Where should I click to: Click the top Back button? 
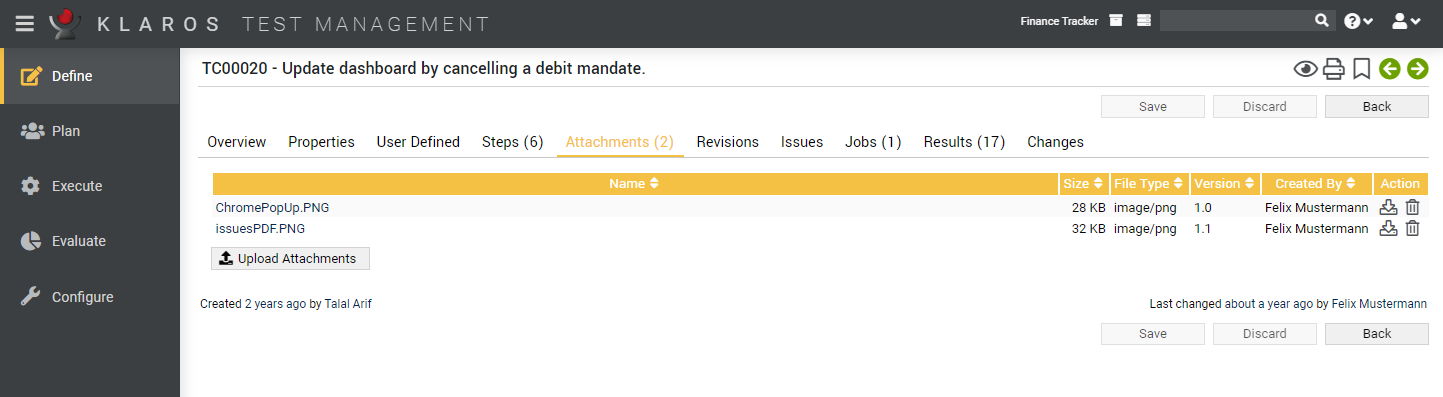pyautogui.click(x=1377, y=106)
